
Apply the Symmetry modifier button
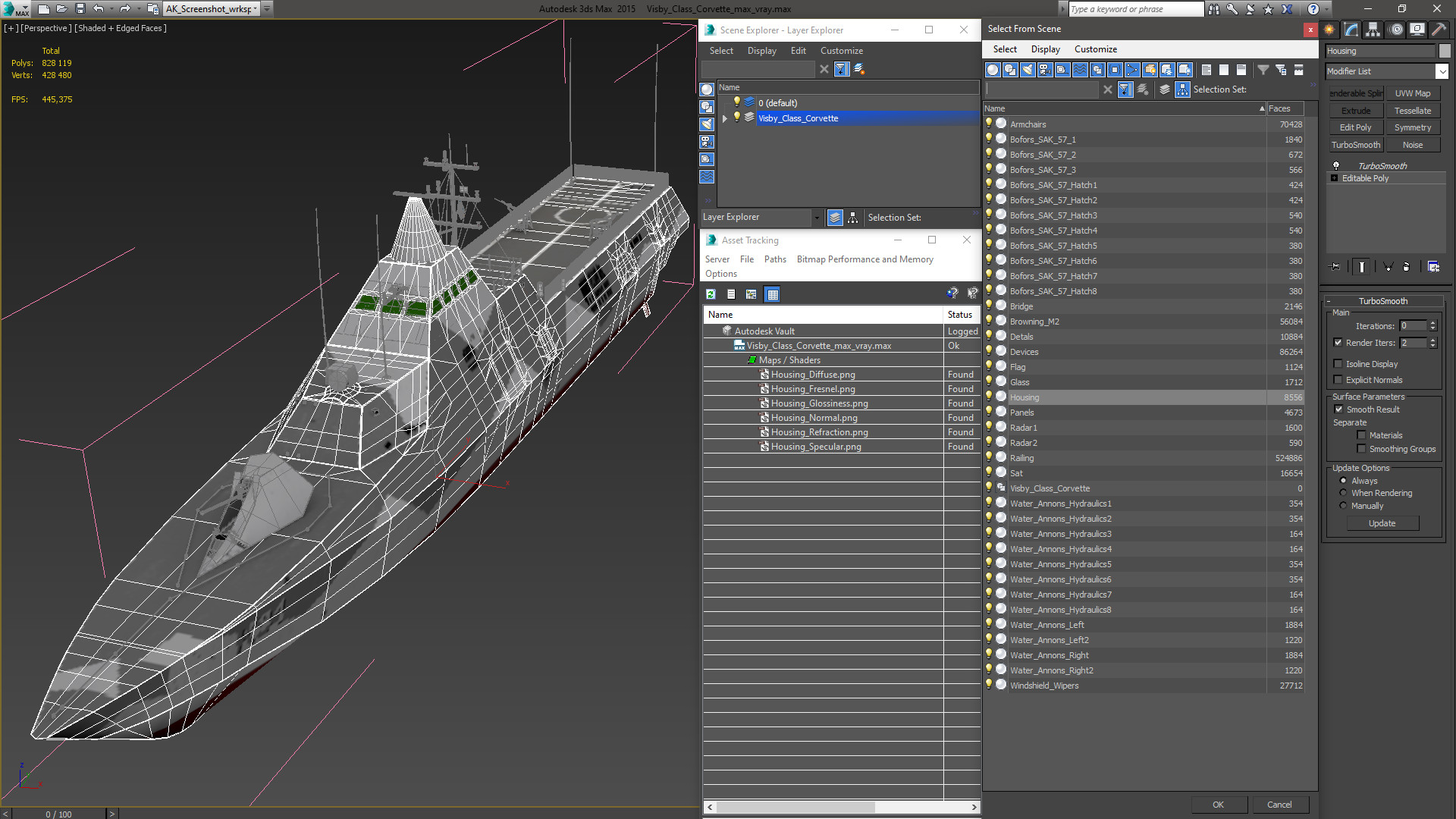pyautogui.click(x=1412, y=127)
